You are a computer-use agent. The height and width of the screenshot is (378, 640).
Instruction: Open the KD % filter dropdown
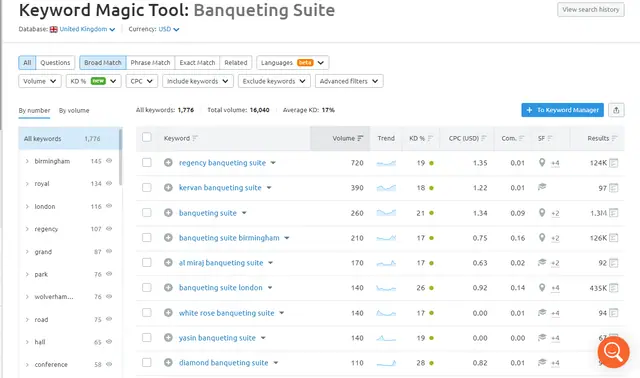tap(93, 81)
